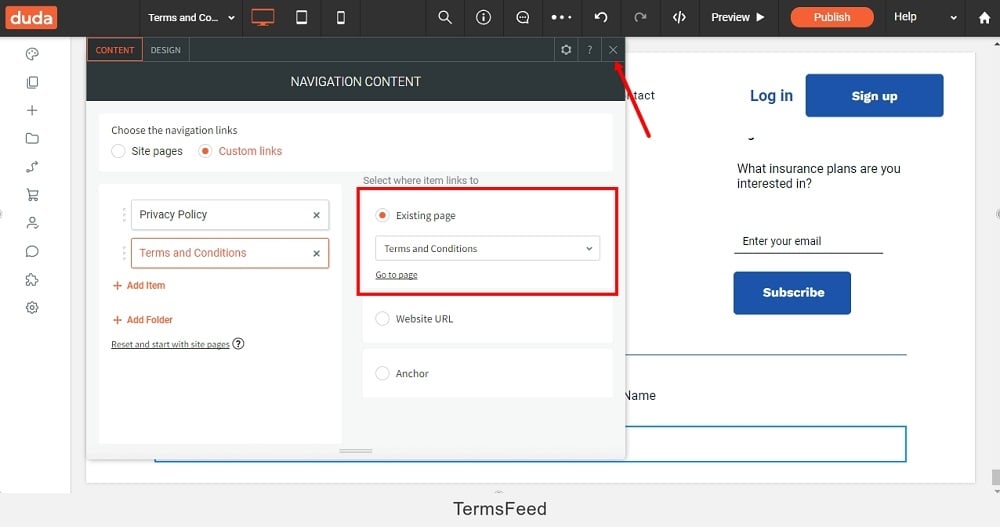Image resolution: width=1000 pixels, height=527 pixels.
Task: Click the Log in link
Action: [x=771, y=96]
